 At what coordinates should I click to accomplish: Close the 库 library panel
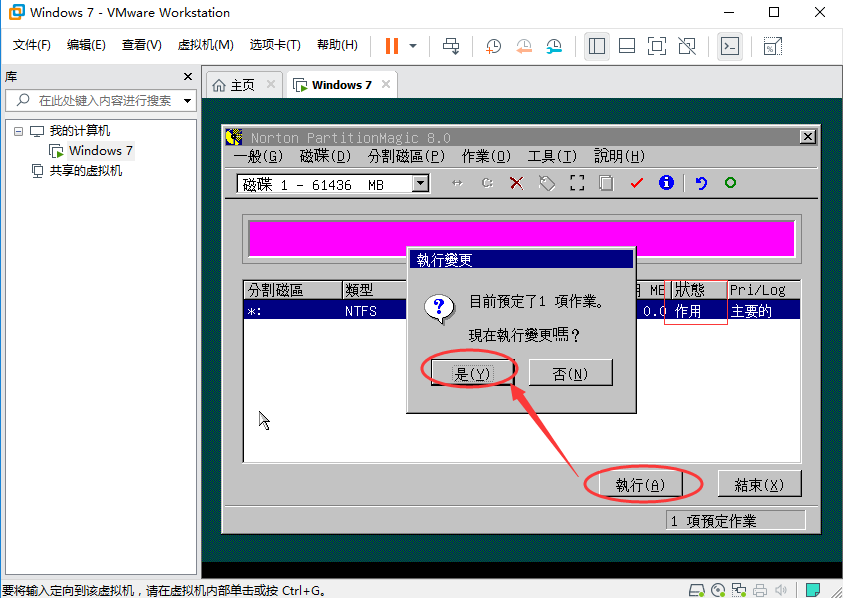click(188, 76)
